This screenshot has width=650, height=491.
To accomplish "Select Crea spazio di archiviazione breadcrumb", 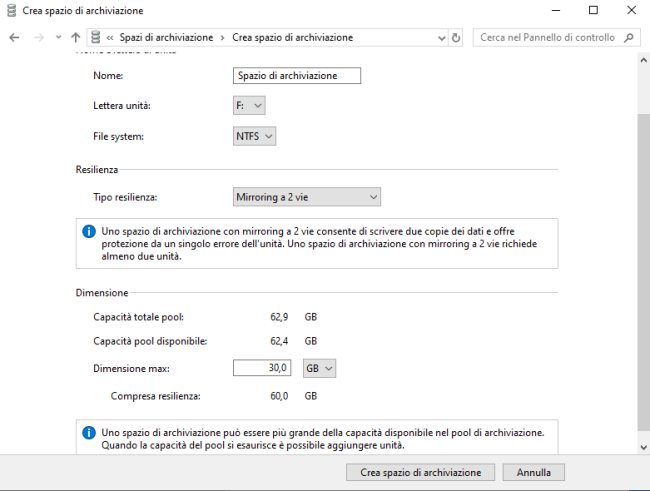I will [292, 37].
